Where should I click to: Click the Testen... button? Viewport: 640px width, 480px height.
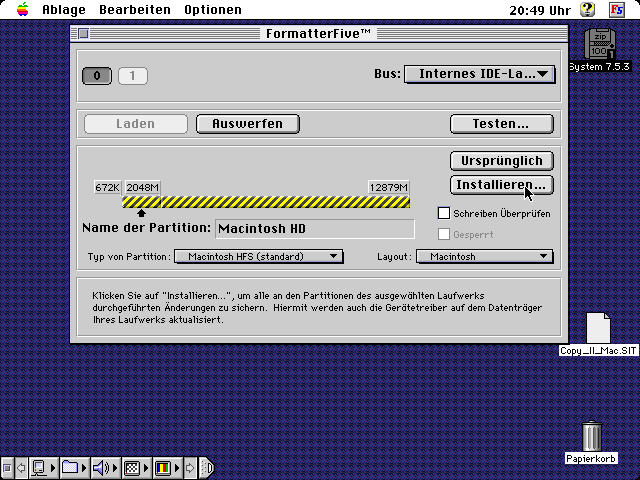(501, 124)
